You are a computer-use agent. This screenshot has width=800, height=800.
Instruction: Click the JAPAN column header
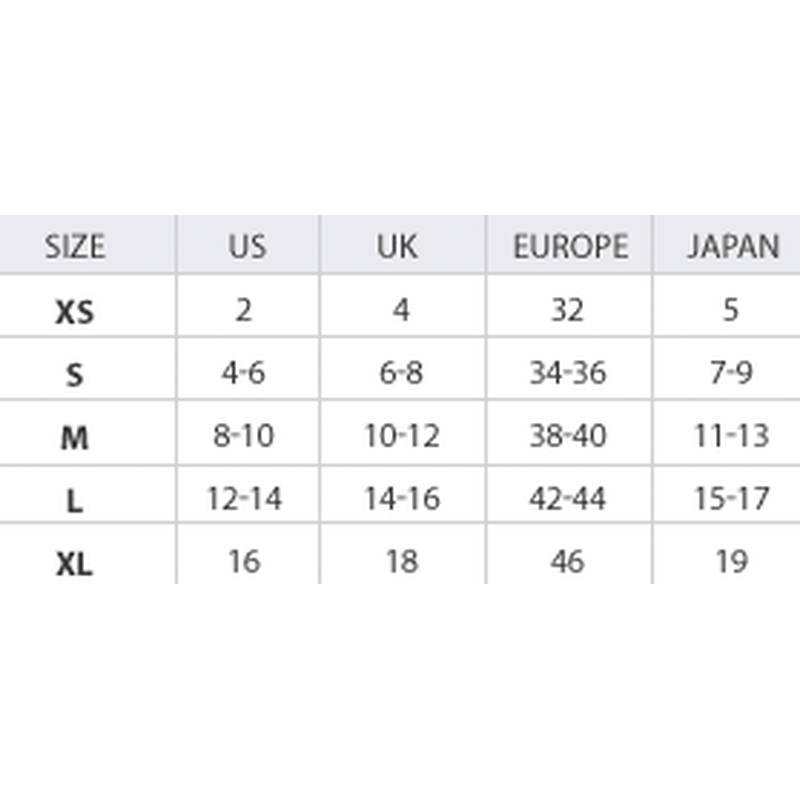coord(733,246)
